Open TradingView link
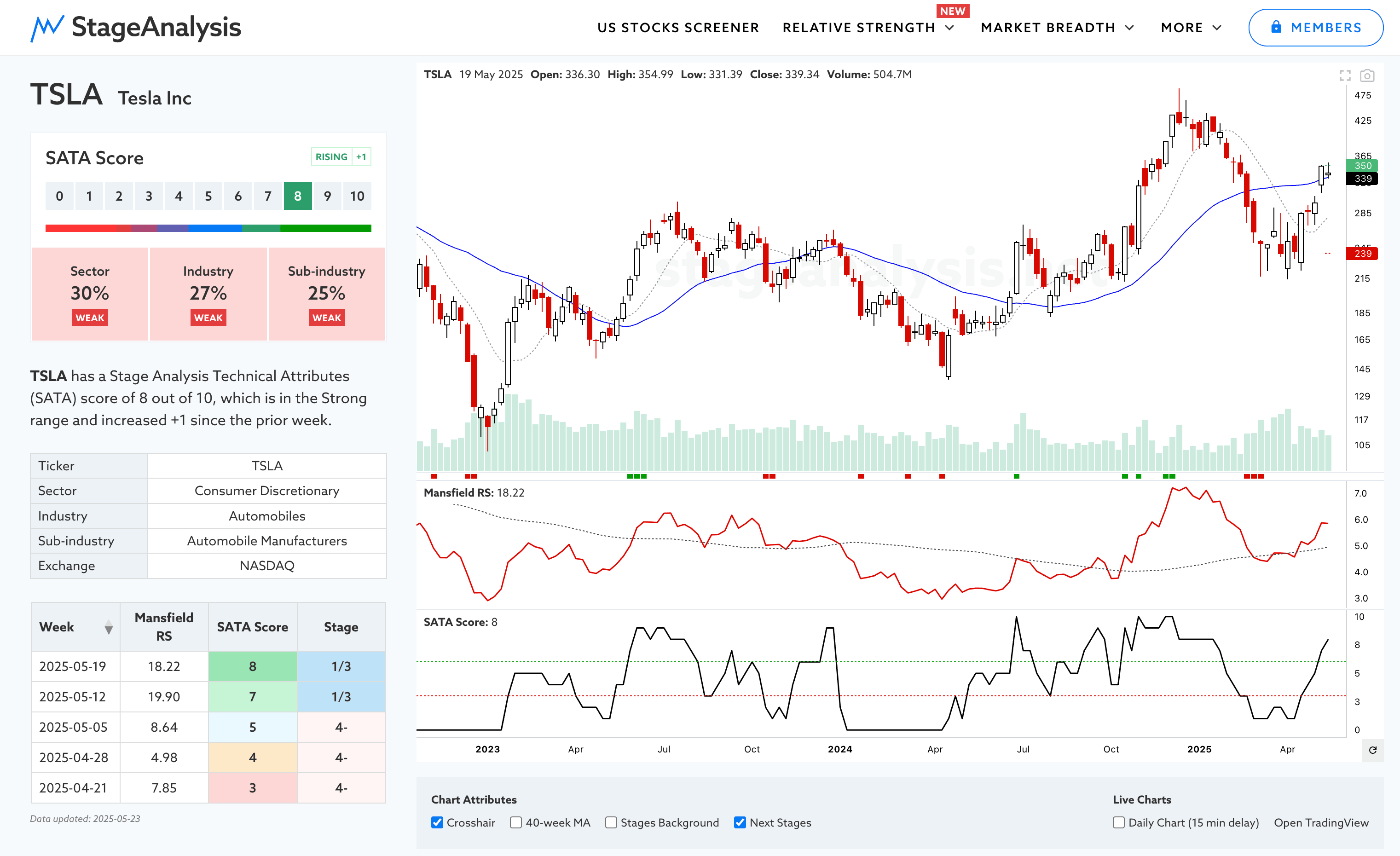The image size is (1400, 856). click(1321, 822)
